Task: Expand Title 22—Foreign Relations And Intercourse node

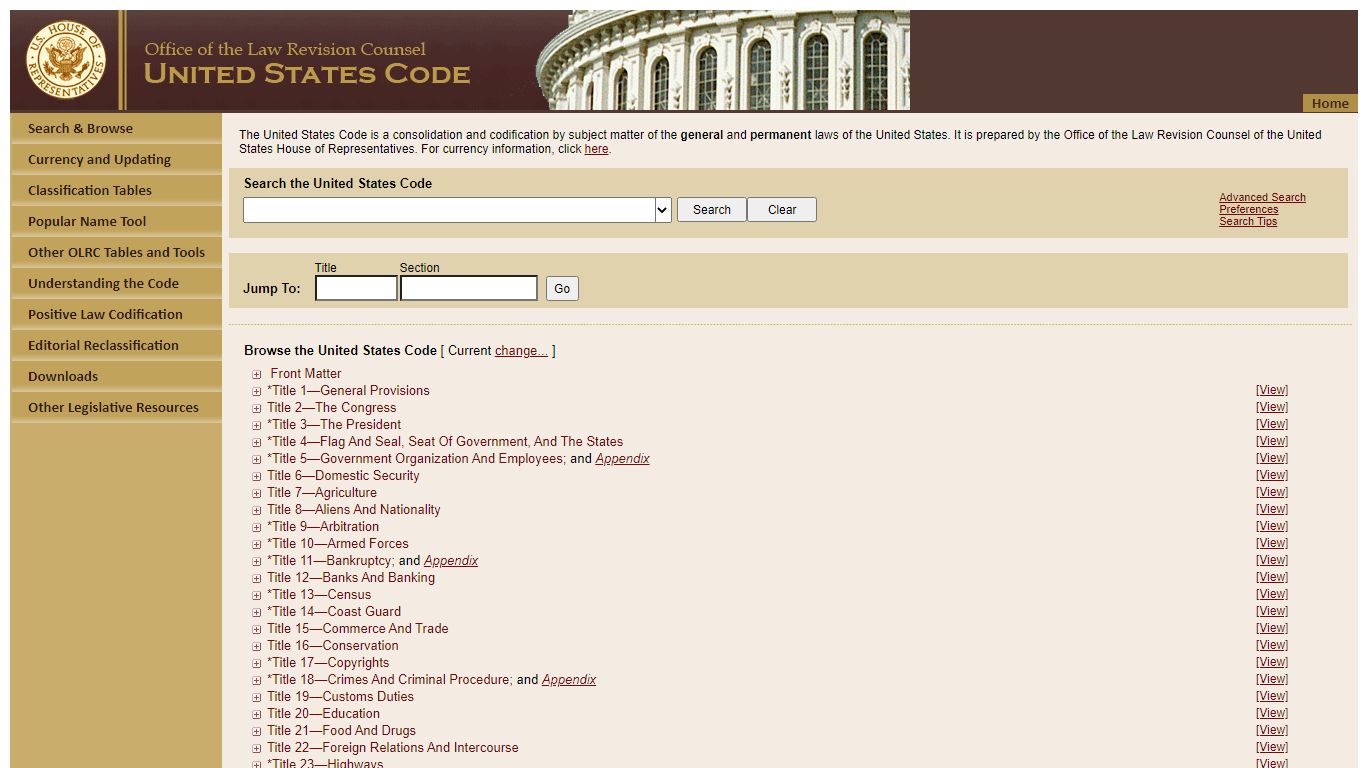Action: [x=257, y=749]
